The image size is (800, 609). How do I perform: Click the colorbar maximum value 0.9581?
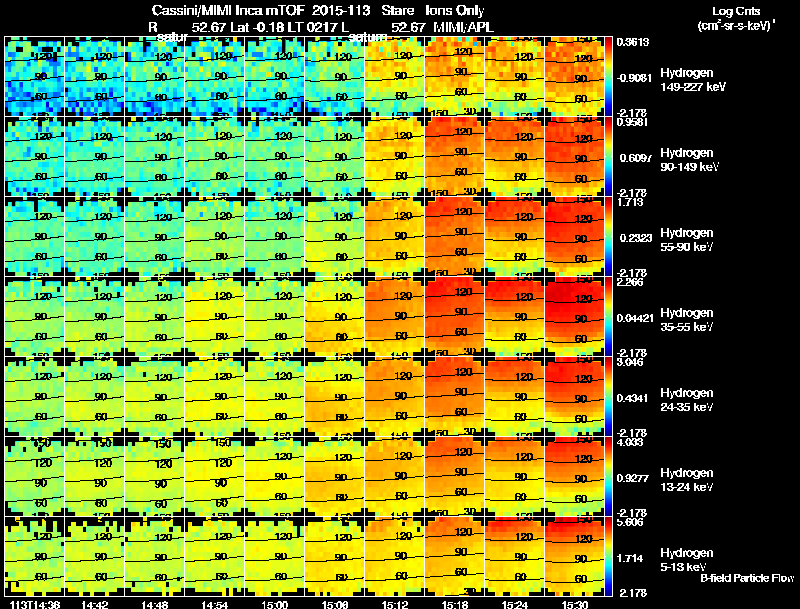tap(633, 122)
